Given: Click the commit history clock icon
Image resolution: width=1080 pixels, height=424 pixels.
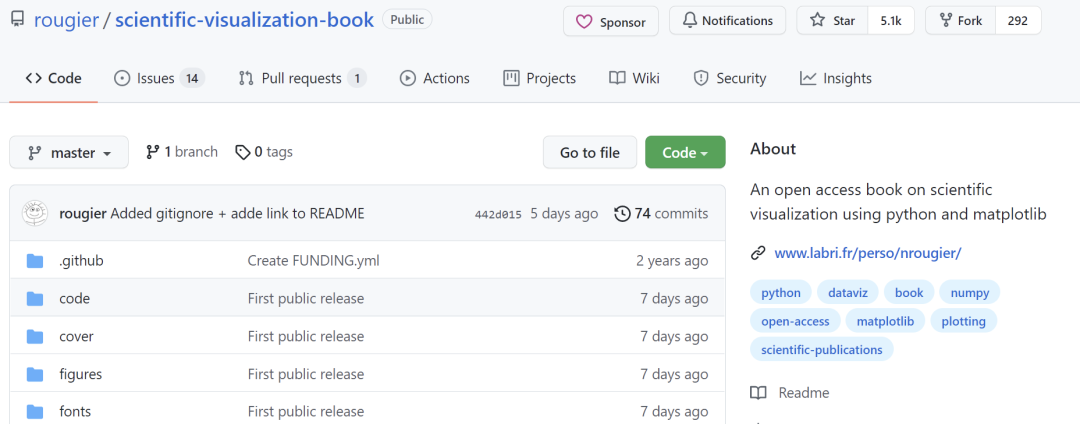Looking at the screenshot, I should 622,213.
